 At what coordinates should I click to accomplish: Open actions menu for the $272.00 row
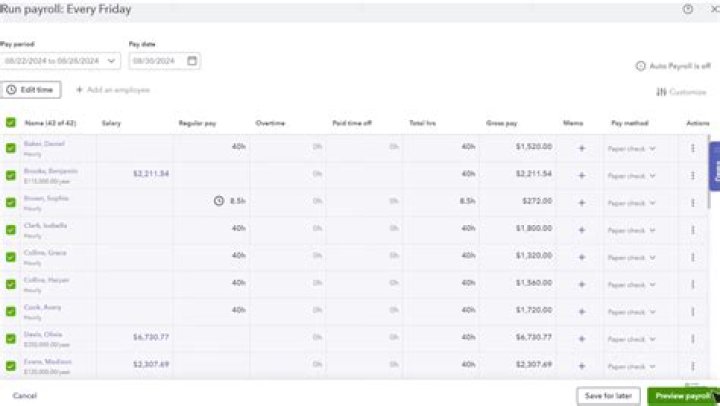[693, 203]
